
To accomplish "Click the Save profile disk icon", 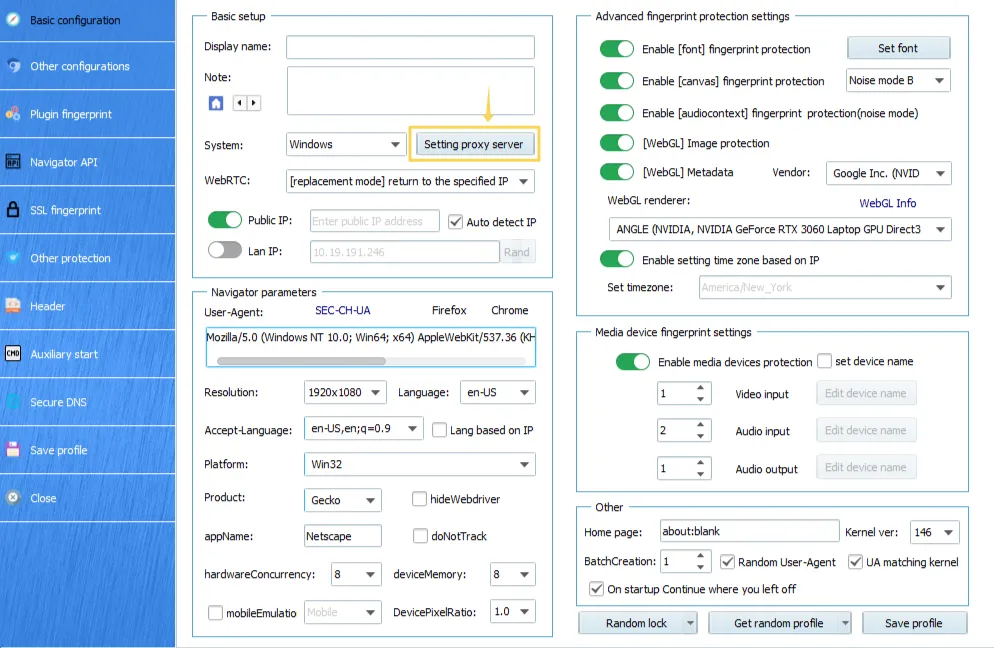I will click(x=13, y=450).
